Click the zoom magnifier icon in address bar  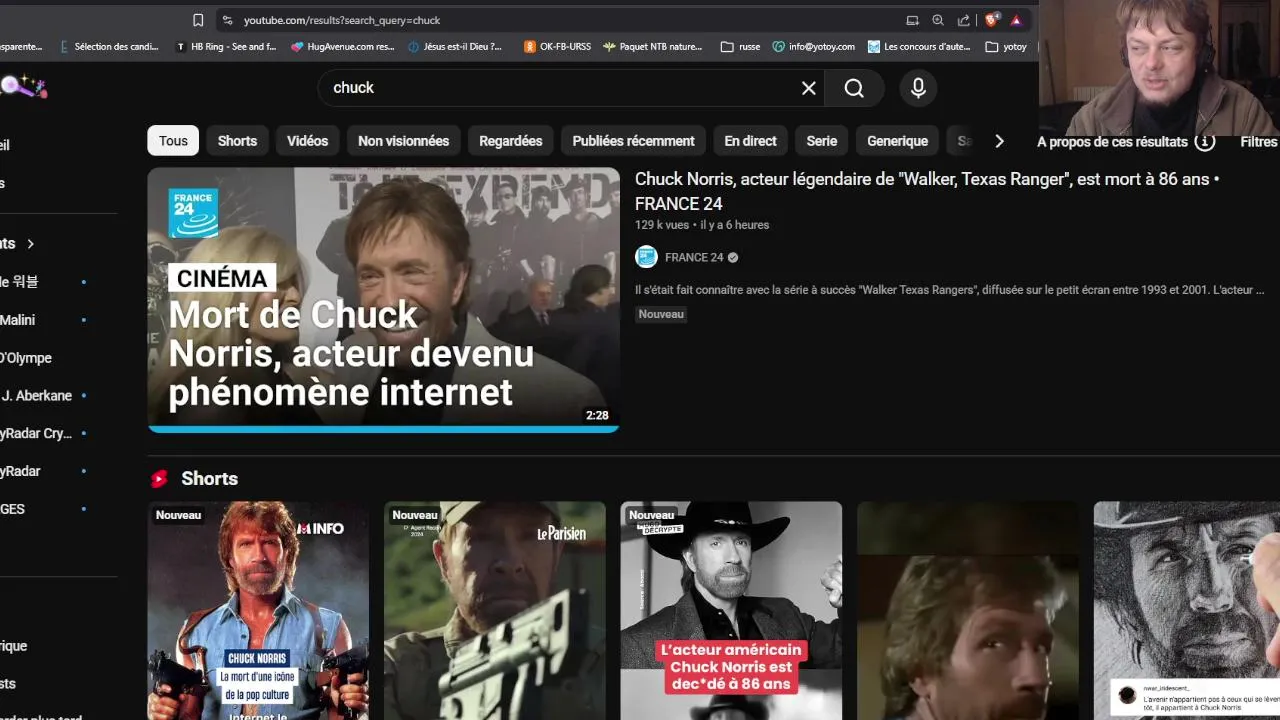click(938, 20)
